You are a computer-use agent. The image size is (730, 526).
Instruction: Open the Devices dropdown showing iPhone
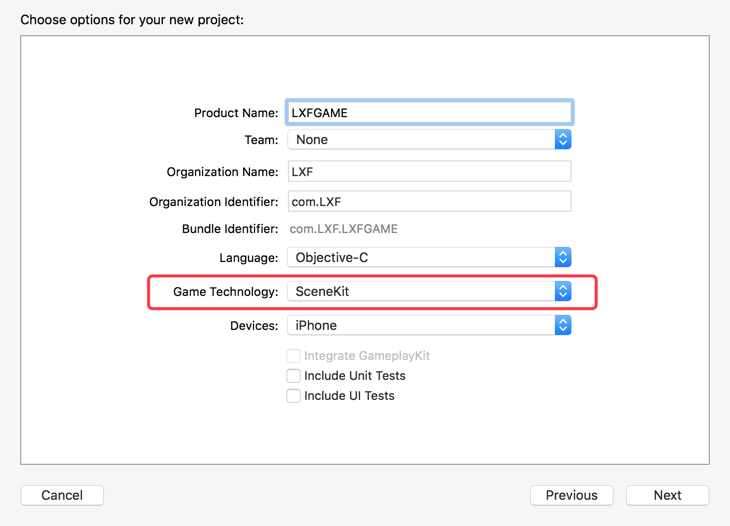pyautogui.click(x=421, y=326)
